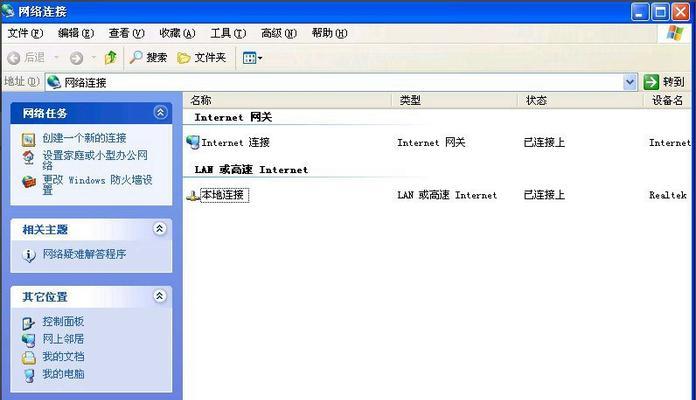Select the Internet 连接 item
The width and height of the screenshot is (696, 400).
click(x=236, y=143)
